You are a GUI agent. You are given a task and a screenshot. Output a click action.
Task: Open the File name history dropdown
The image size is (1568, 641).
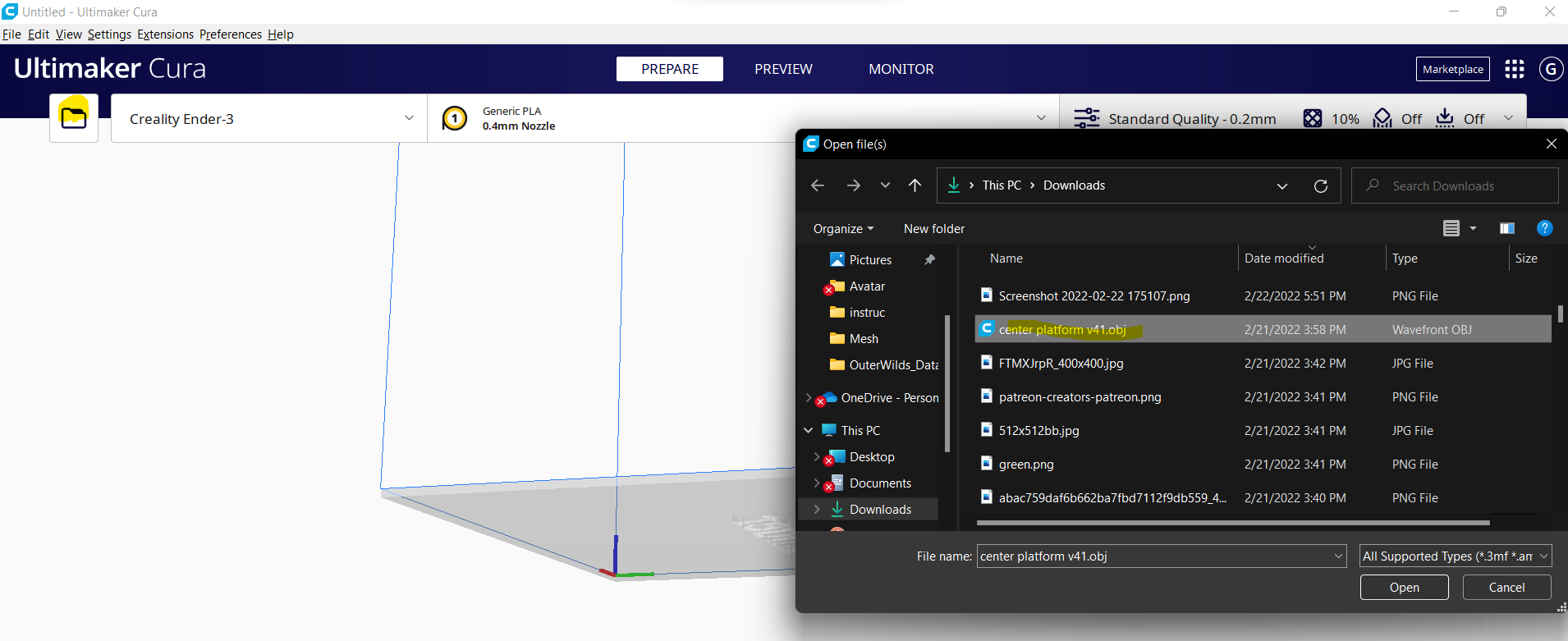1338,556
